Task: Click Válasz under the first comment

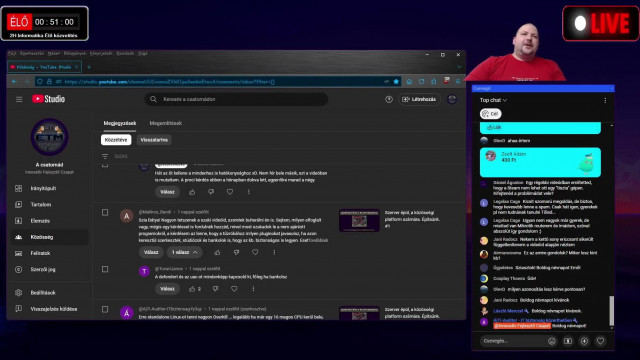Action: click(167, 192)
